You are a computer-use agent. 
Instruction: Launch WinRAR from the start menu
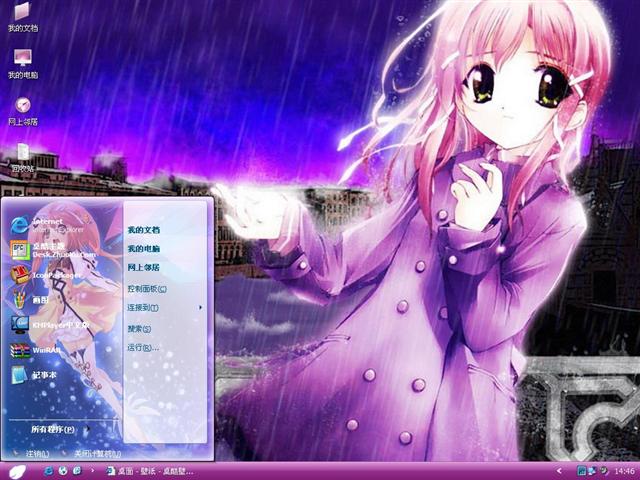[36, 350]
